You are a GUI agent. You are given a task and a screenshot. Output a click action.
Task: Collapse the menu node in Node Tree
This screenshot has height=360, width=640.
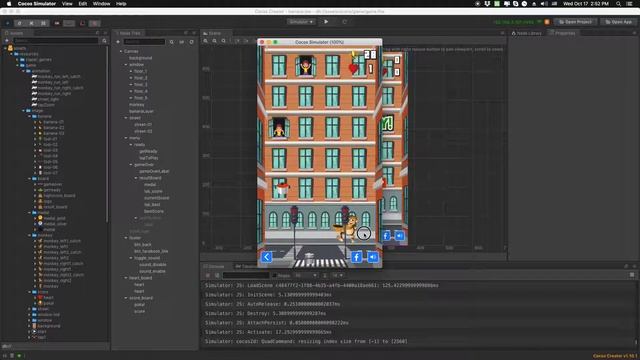coord(126,138)
